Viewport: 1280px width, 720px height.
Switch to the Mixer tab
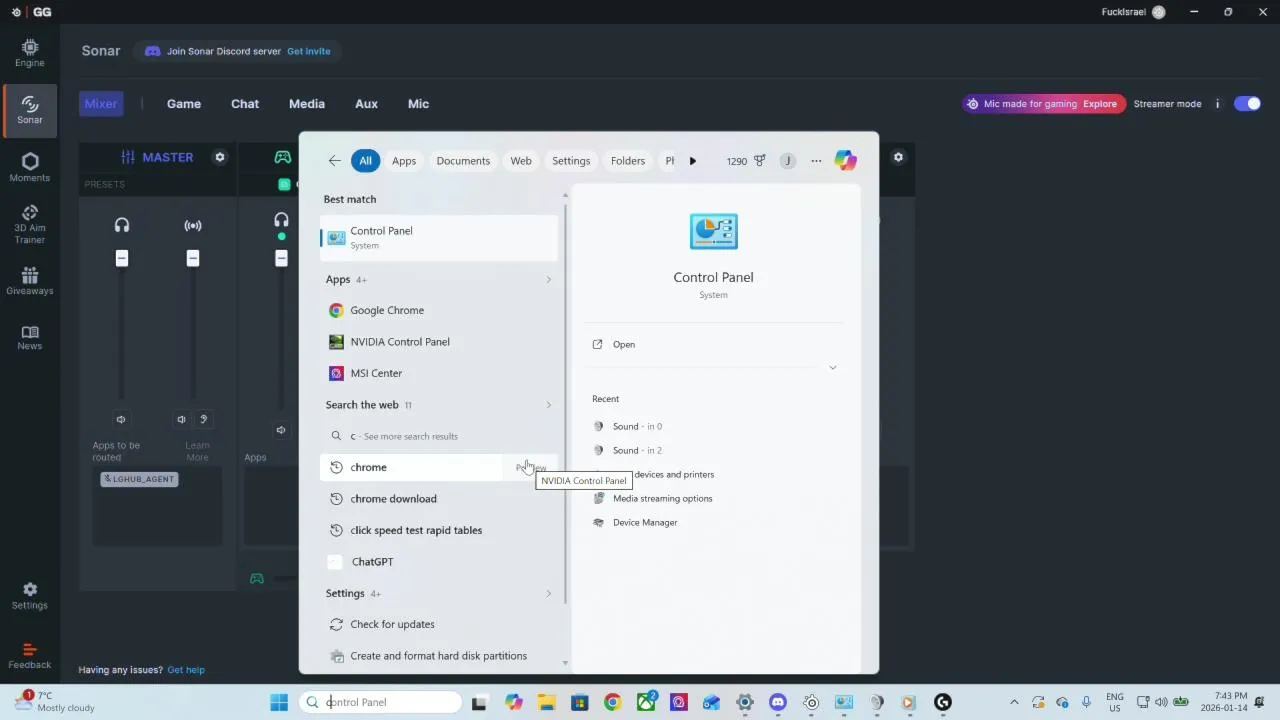tap(101, 104)
